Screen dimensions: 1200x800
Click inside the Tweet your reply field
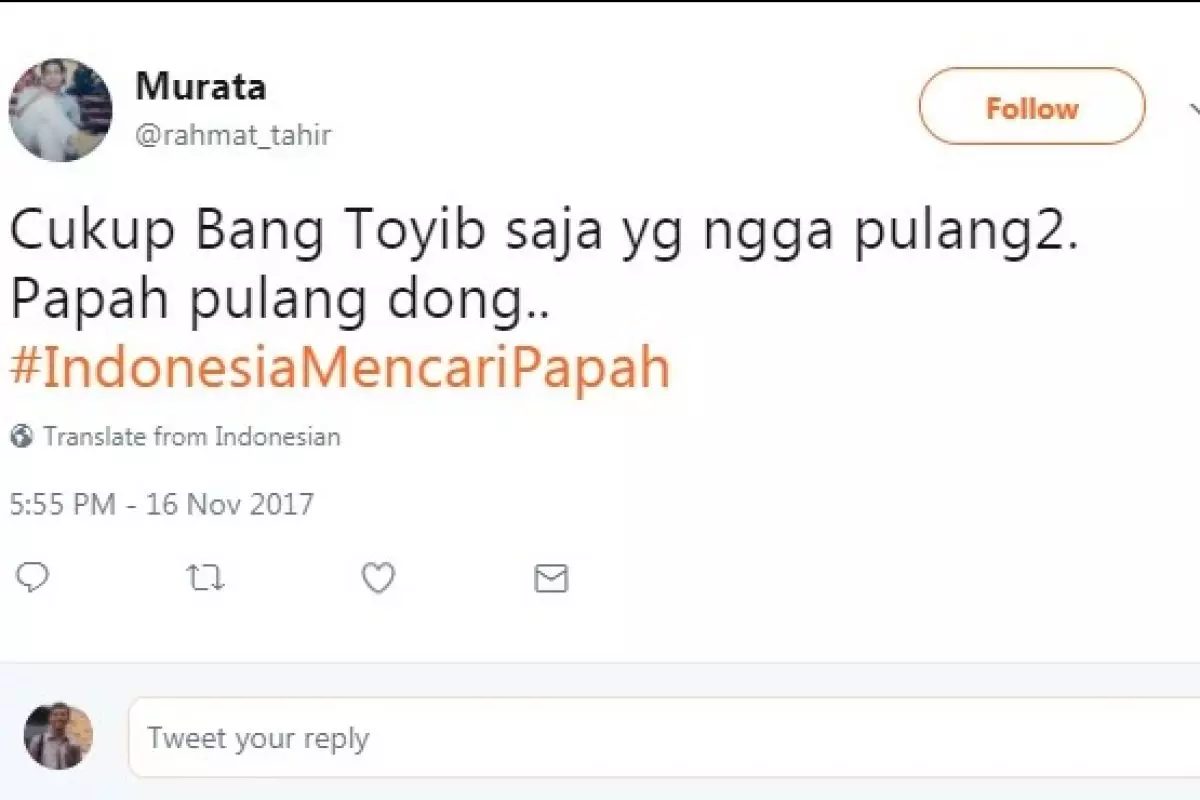tap(400, 737)
